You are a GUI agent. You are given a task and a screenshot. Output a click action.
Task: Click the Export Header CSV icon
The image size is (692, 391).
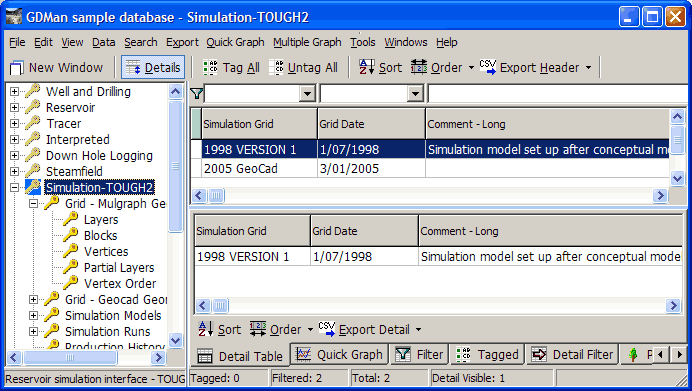488,68
